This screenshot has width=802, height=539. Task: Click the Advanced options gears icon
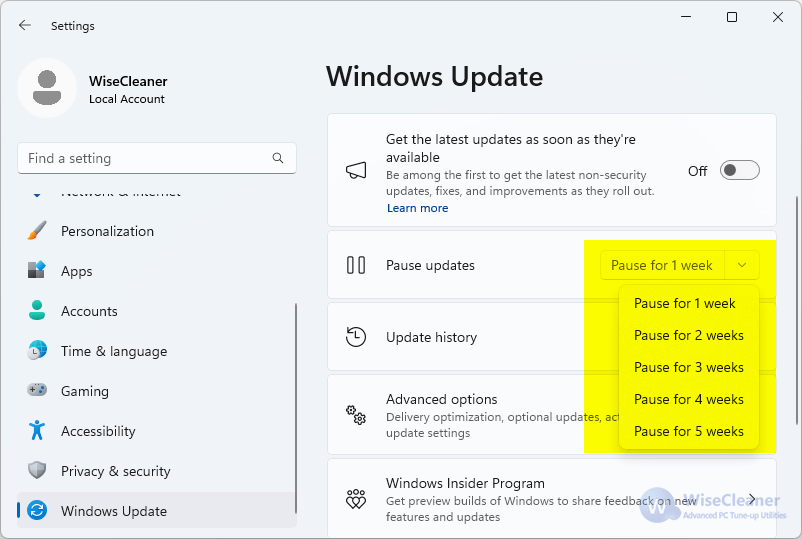pyautogui.click(x=356, y=415)
